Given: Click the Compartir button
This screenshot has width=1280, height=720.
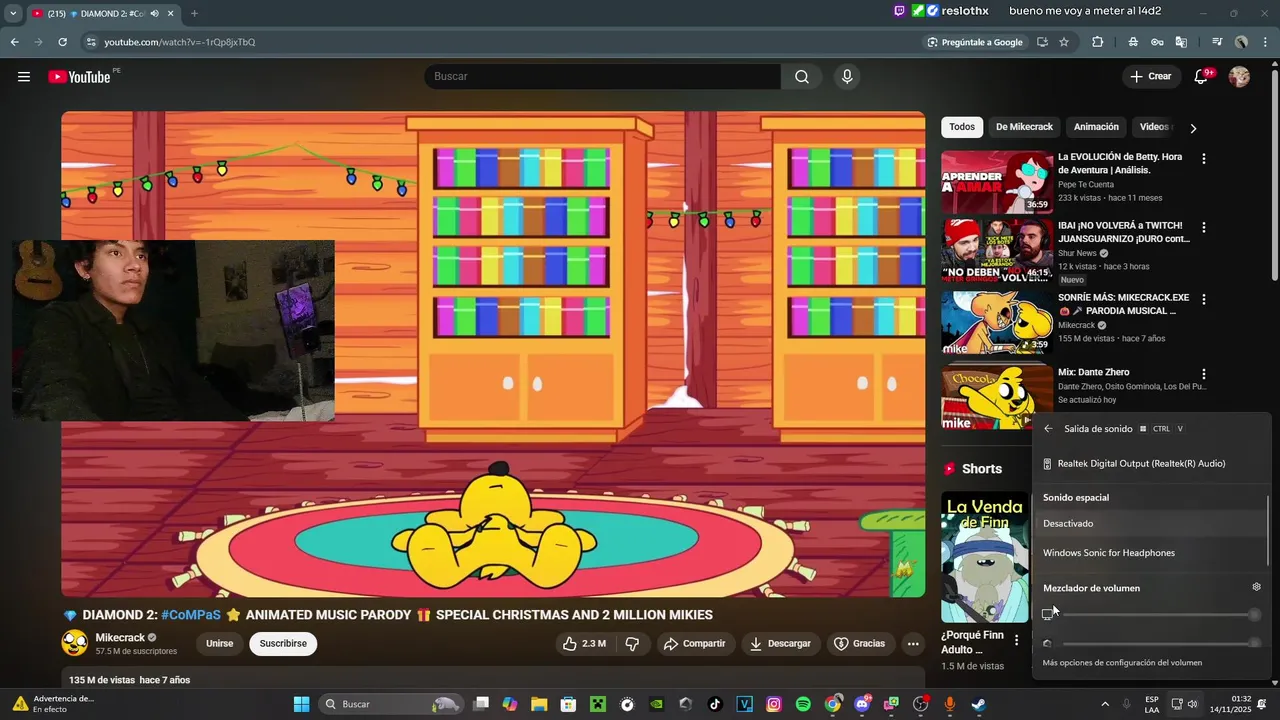Looking at the screenshot, I should point(695,644).
